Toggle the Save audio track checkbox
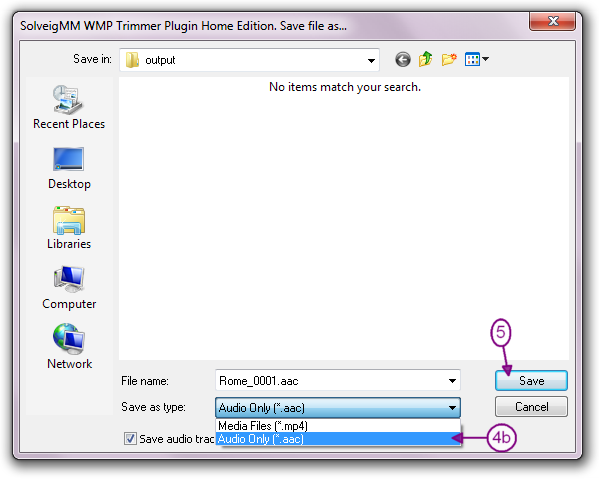Screen dimensions: 599x482 point(130,438)
